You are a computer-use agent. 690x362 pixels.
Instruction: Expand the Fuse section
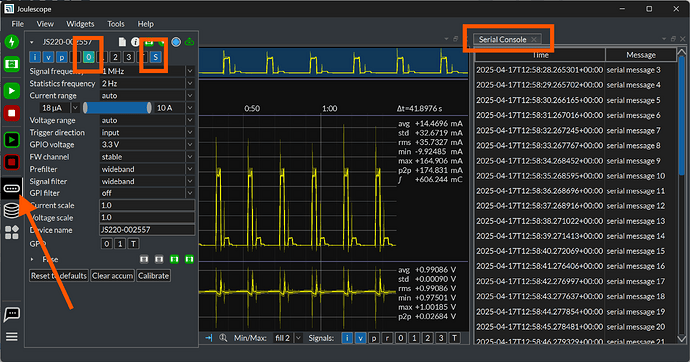pyautogui.click(x=32, y=260)
